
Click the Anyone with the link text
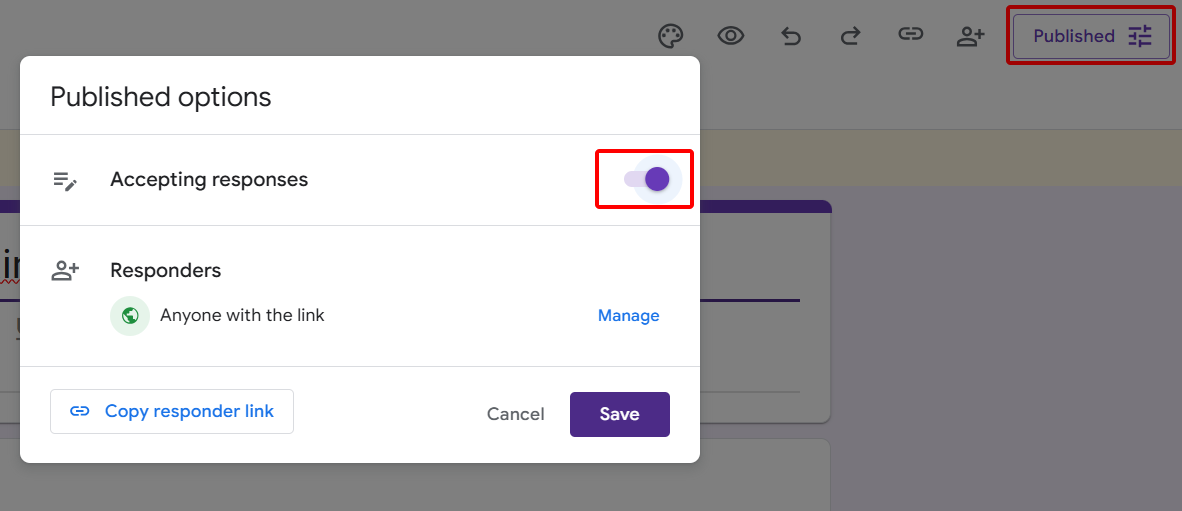pyautogui.click(x=242, y=316)
